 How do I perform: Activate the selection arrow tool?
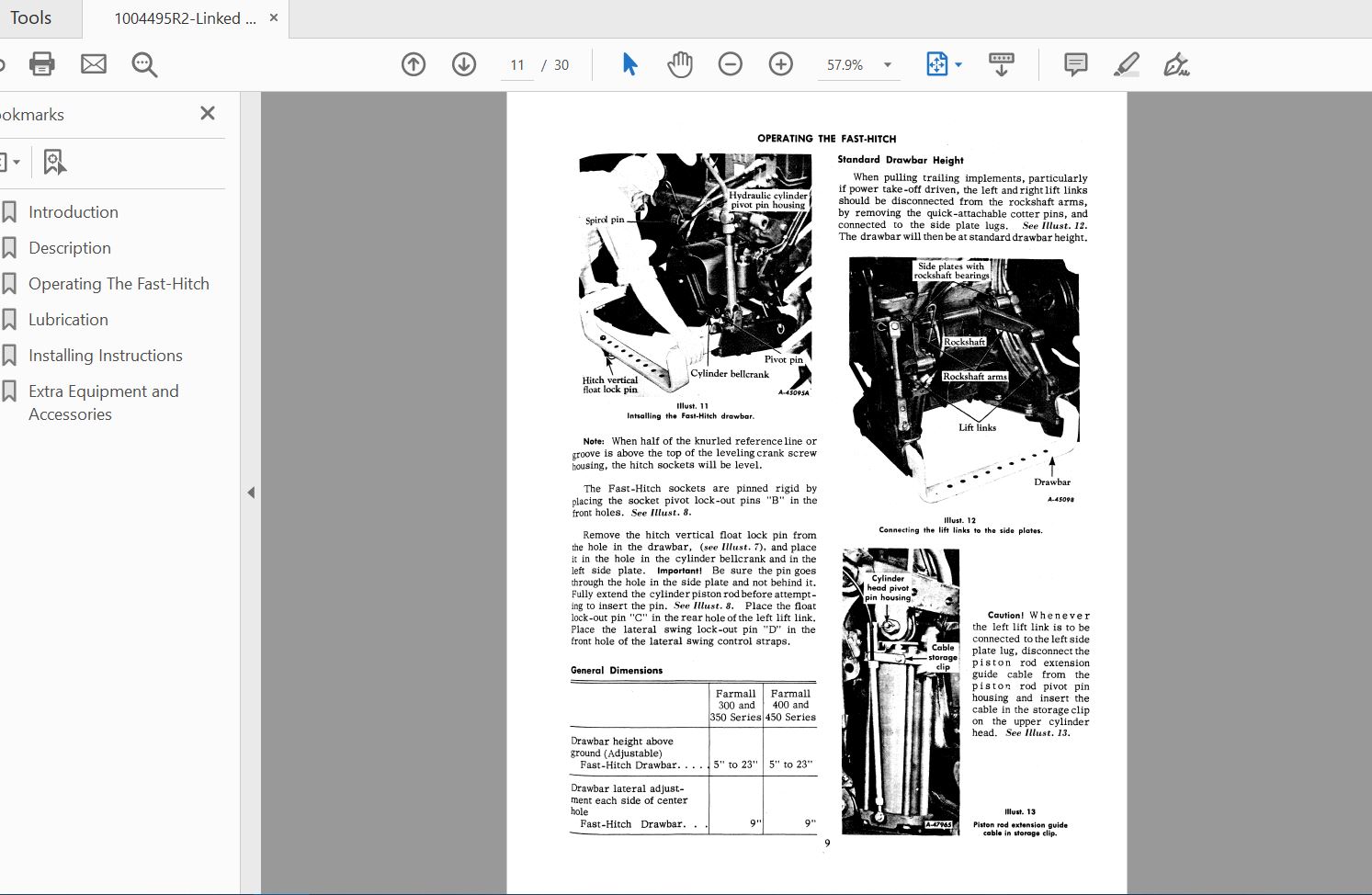point(629,64)
